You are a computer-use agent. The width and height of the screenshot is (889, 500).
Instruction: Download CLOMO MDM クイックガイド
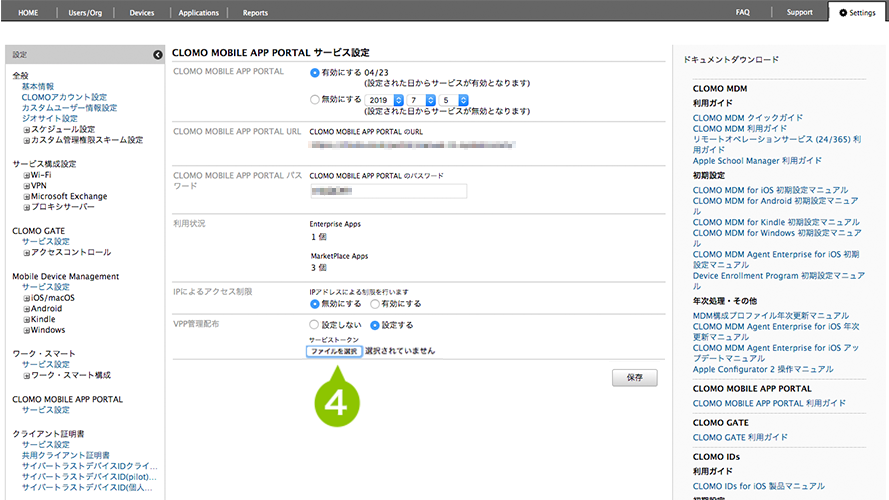(748, 118)
